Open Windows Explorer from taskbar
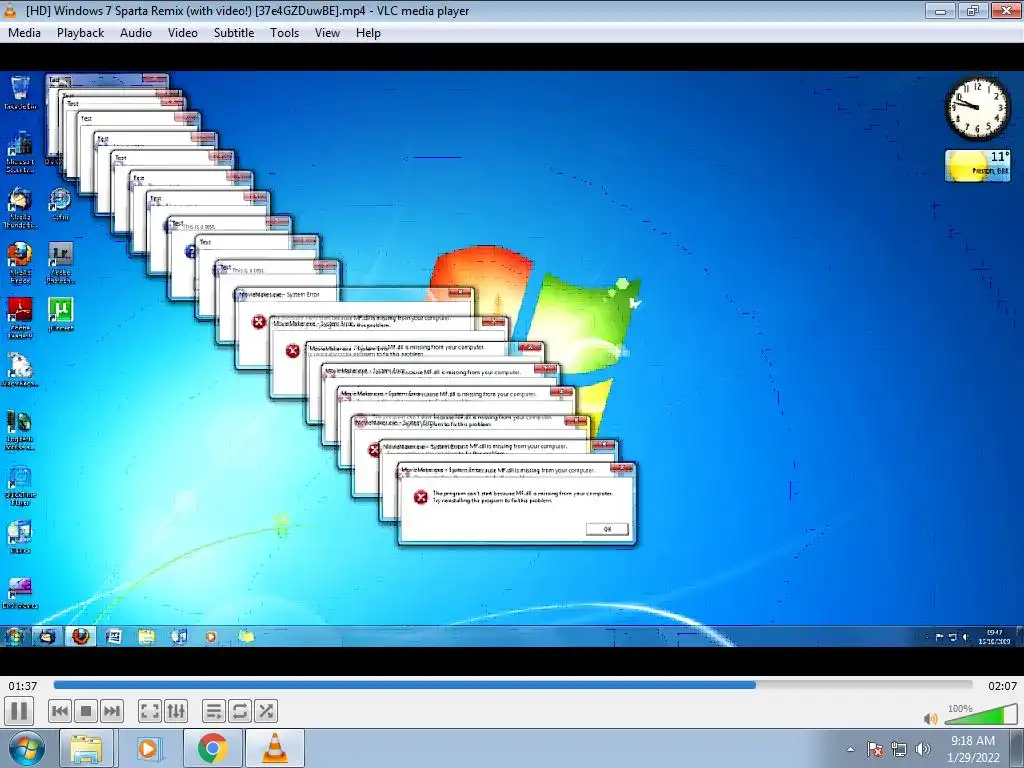 pyautogui.click(x=86, y=748)
